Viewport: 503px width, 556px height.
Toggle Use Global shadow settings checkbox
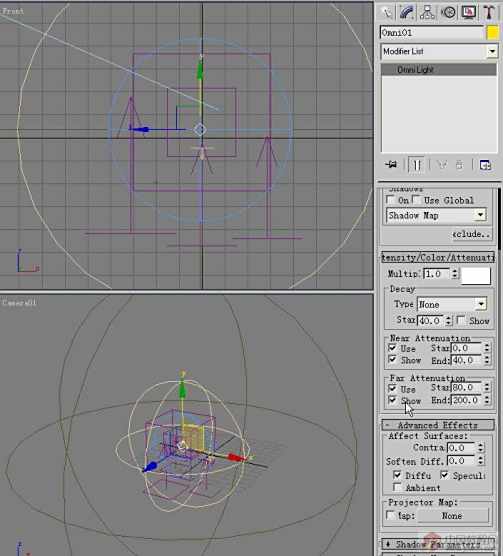pyautogui.click(x=417, y=200)
